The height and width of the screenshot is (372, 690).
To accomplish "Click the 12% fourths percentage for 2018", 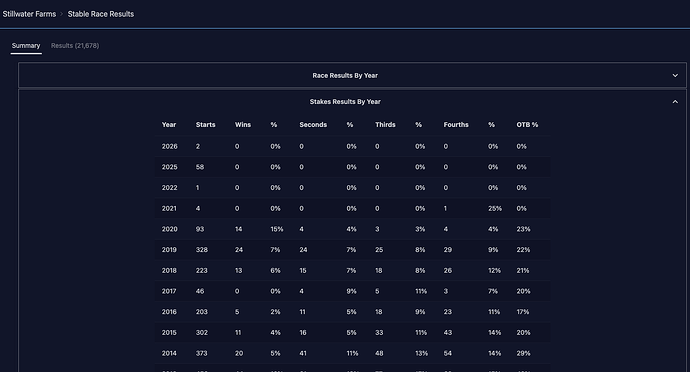I will (494, 271).
